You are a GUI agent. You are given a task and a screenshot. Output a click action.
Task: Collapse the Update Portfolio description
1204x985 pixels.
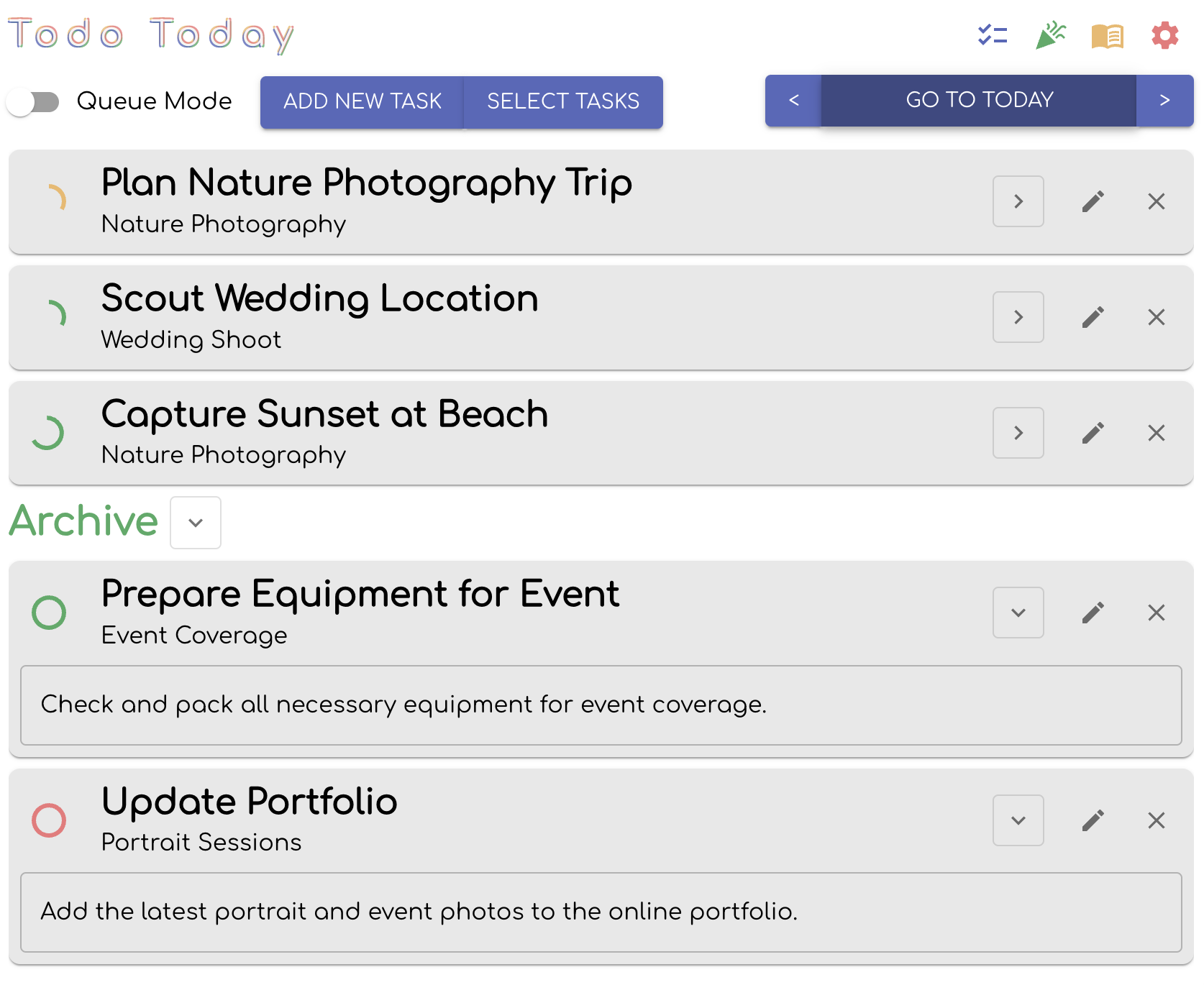(x=1018, y=820)
